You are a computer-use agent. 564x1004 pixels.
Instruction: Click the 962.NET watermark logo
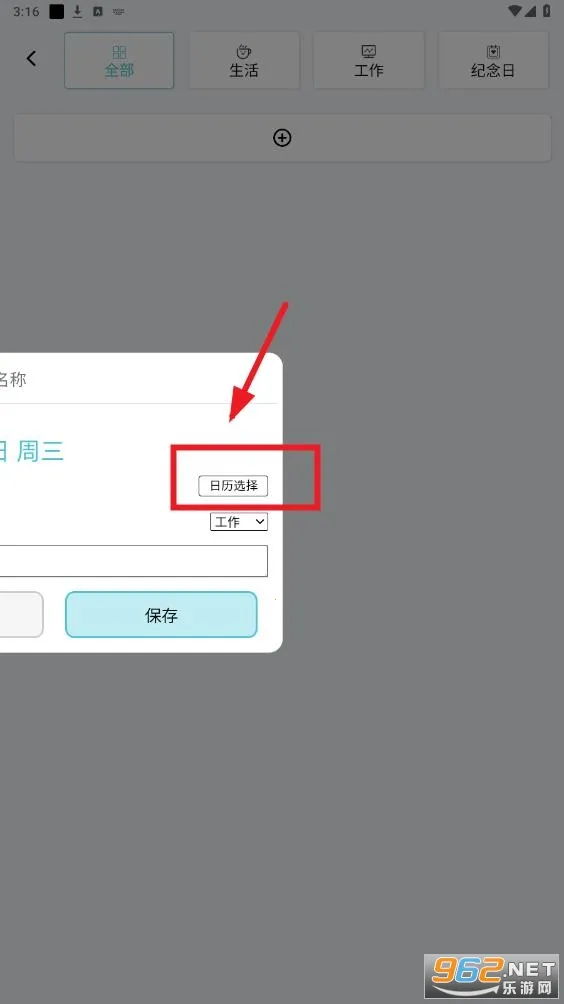[x=491, y=976]
